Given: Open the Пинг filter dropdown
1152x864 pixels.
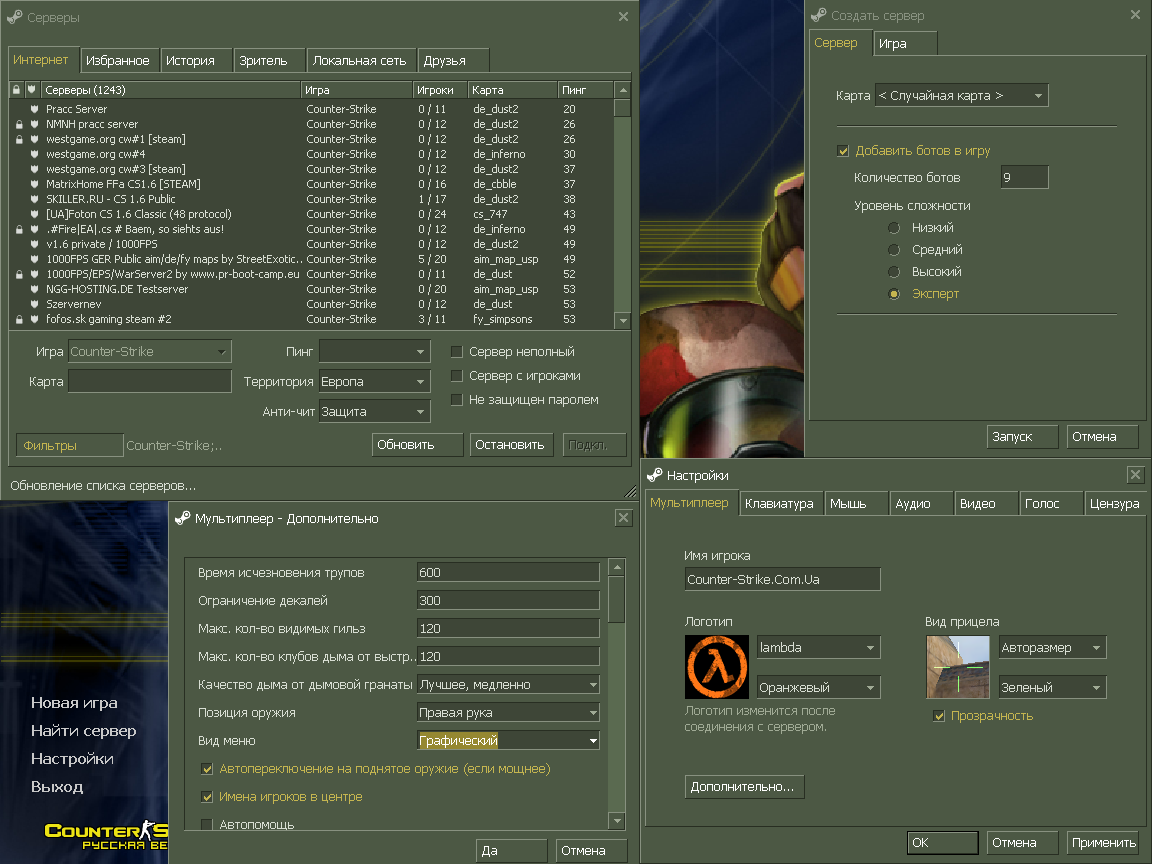Looking at the screenshot, I should 375,352.
